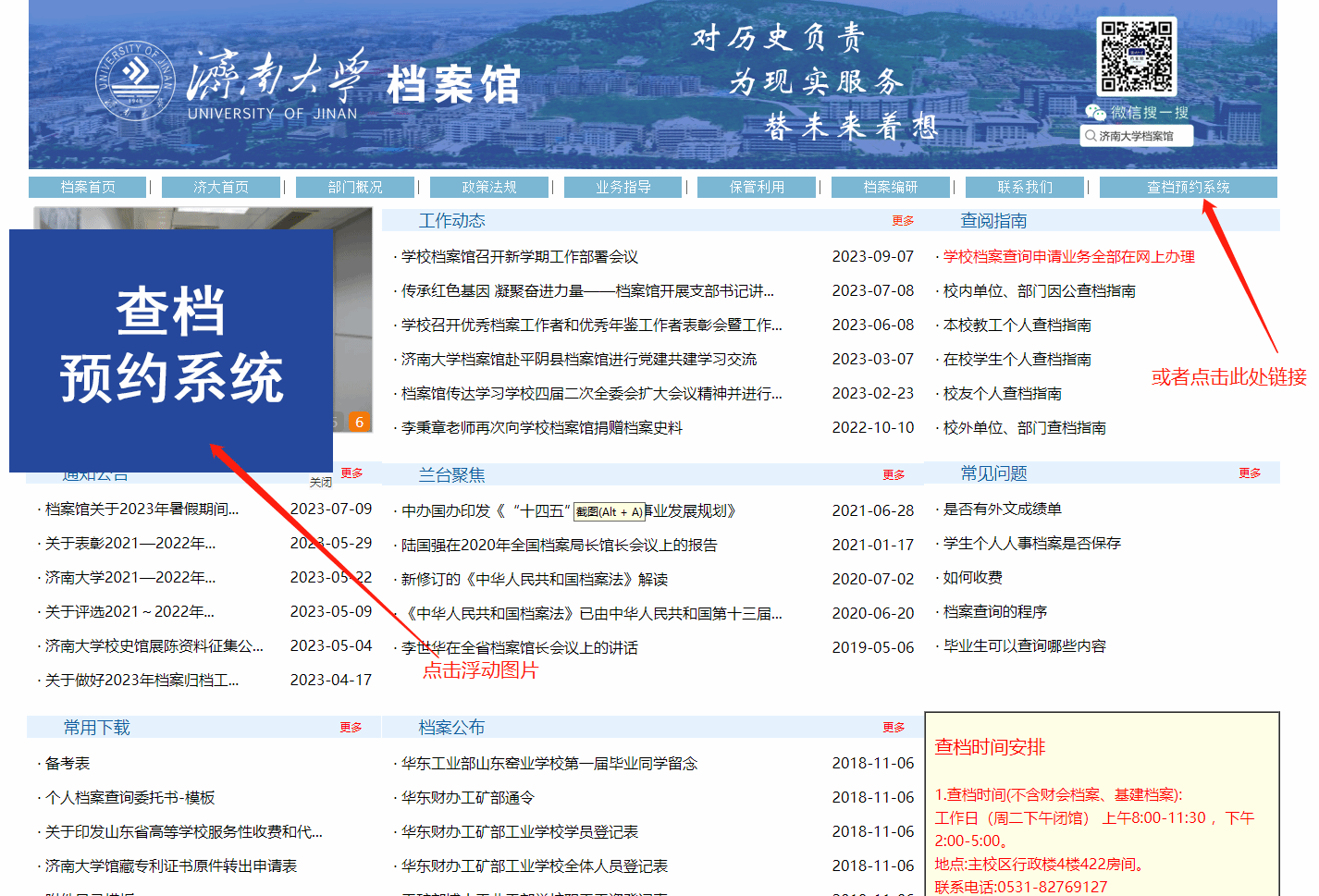Viewport: 1319px width, 896px height.
Task: Open article 李世华在全省档案馆长会议上的讲话
Action: [x=520, y=647]
